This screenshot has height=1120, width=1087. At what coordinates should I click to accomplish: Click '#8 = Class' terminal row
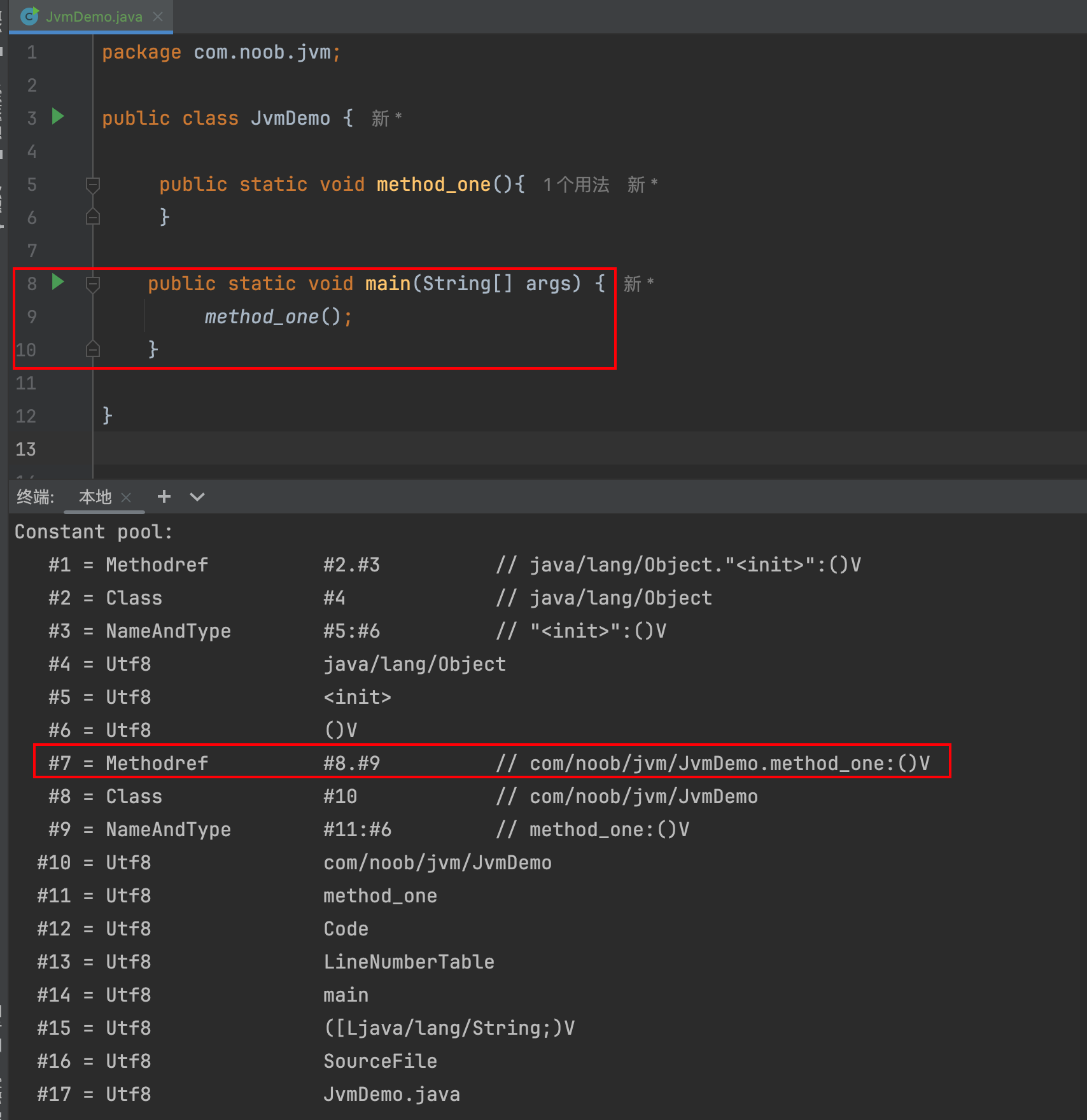(x=403, y=797)
